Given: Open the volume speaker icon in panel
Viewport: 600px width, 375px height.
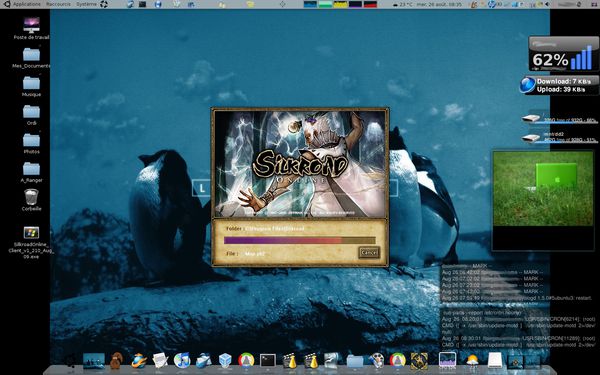Looking at the screenshot, I should 548,4.
